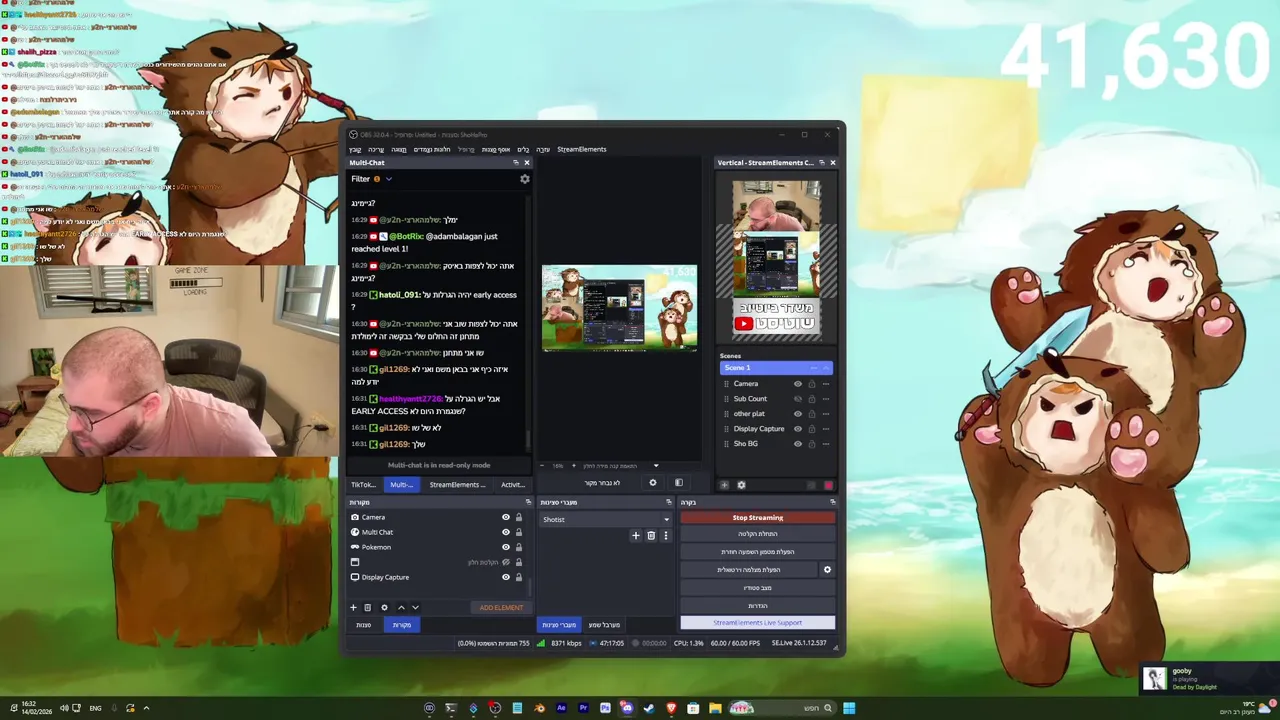Click the main preview thumbnail
The image size is (1280, 720).
(x=619, y=307)
